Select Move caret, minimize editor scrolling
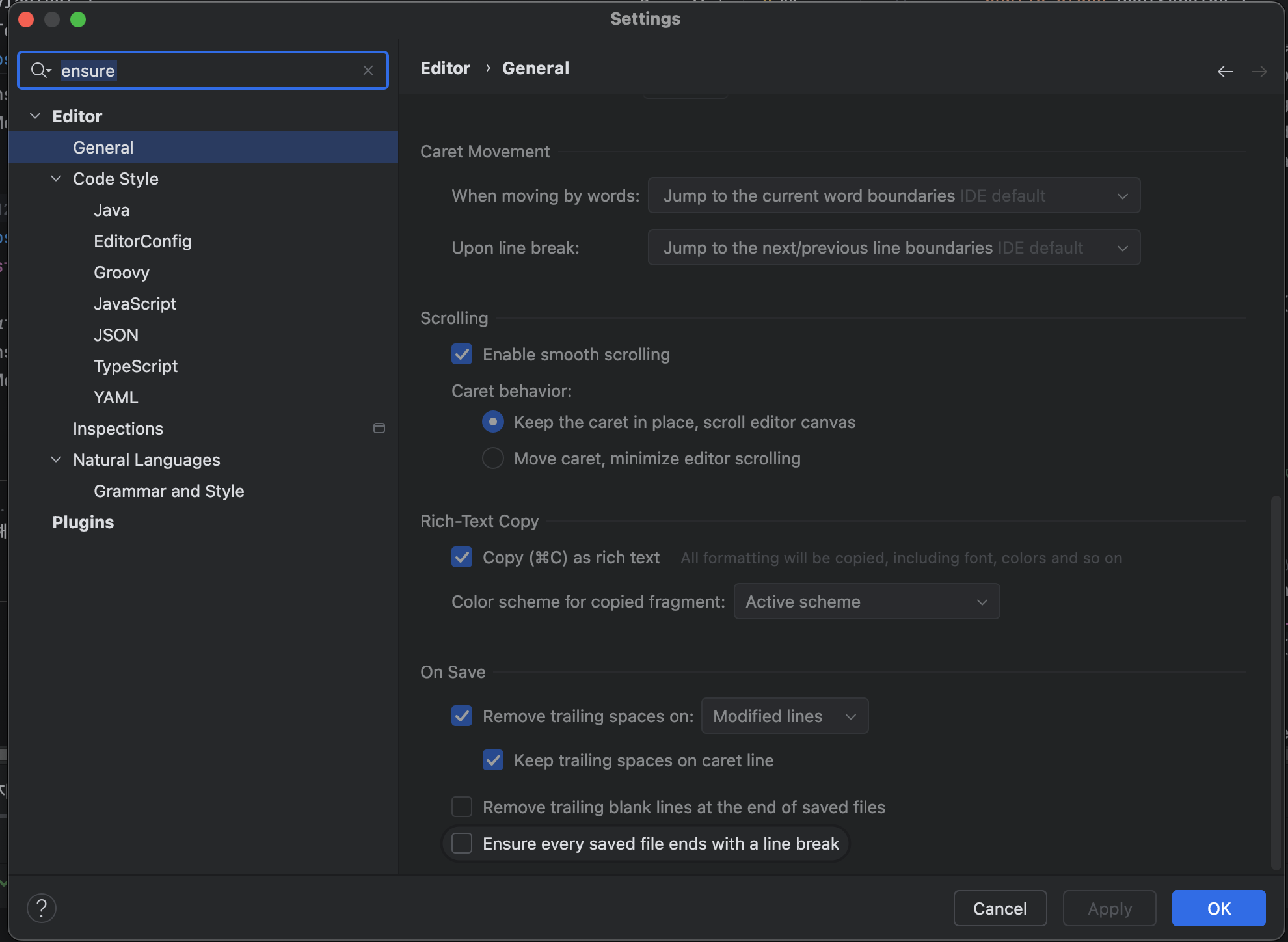The width and height of the screenshot is (1288, 942). tap(493, 459)
